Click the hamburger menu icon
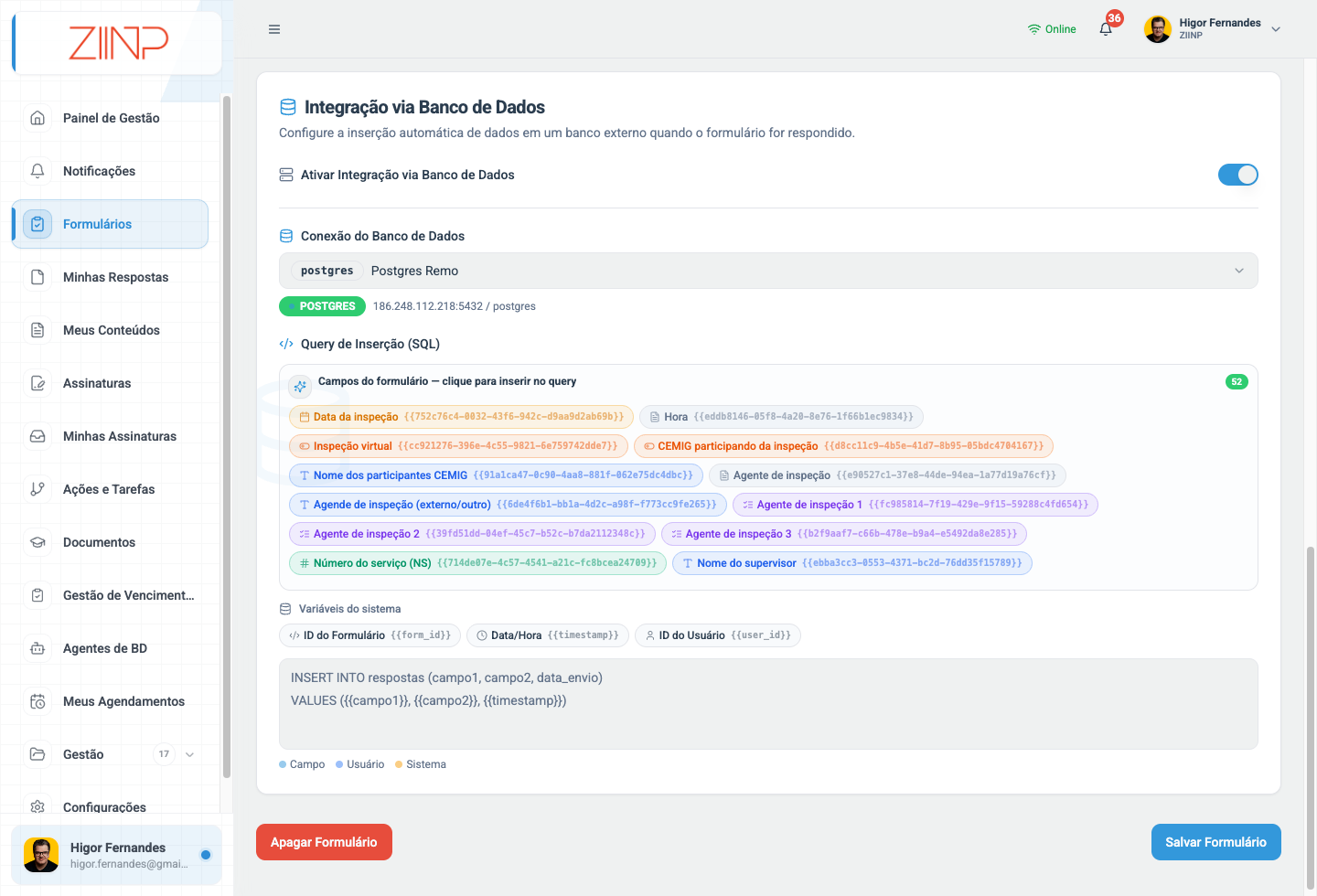 [x=273, y=29]
